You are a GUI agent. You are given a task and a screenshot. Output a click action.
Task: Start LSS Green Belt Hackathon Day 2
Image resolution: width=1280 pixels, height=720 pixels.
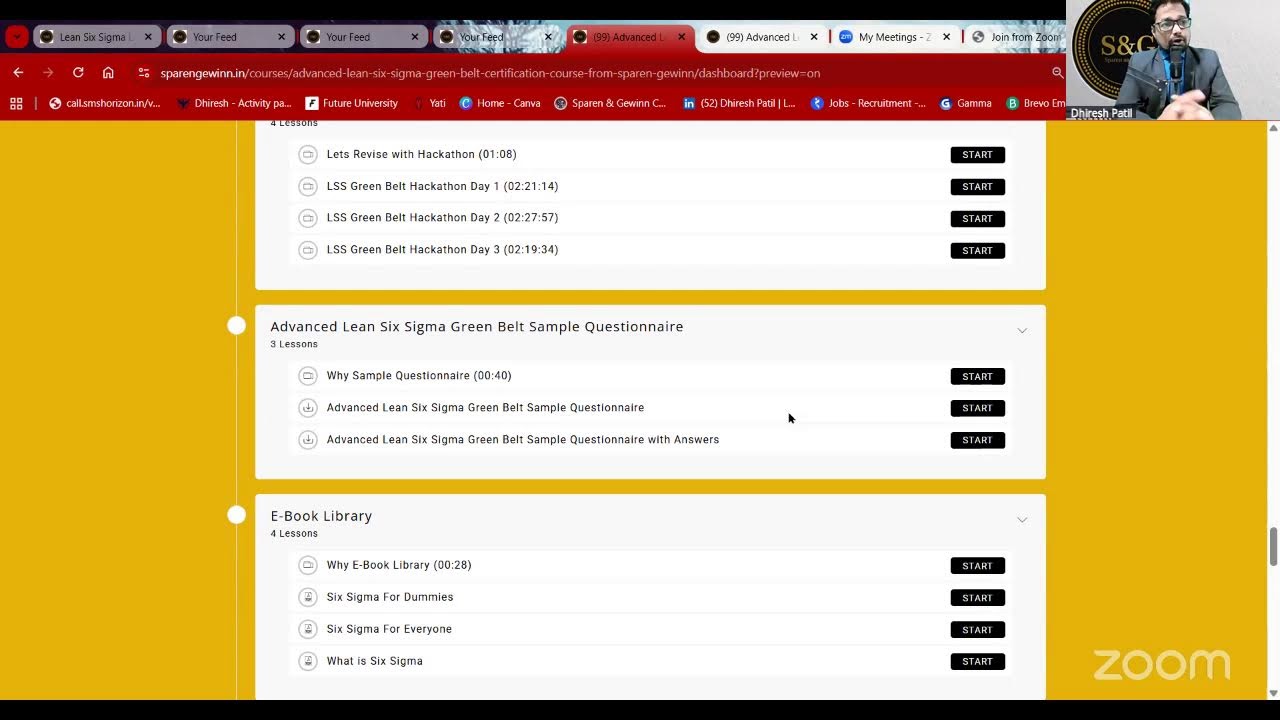point(977,218)
